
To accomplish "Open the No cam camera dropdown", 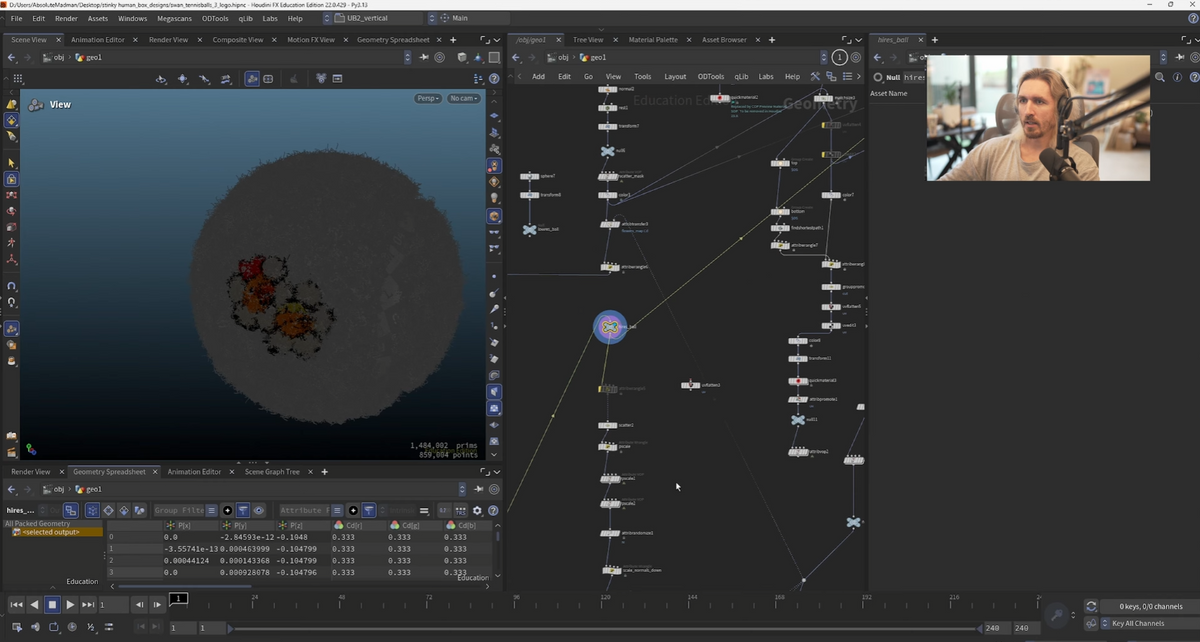I will pyautogui.click(x=464, y=98).
